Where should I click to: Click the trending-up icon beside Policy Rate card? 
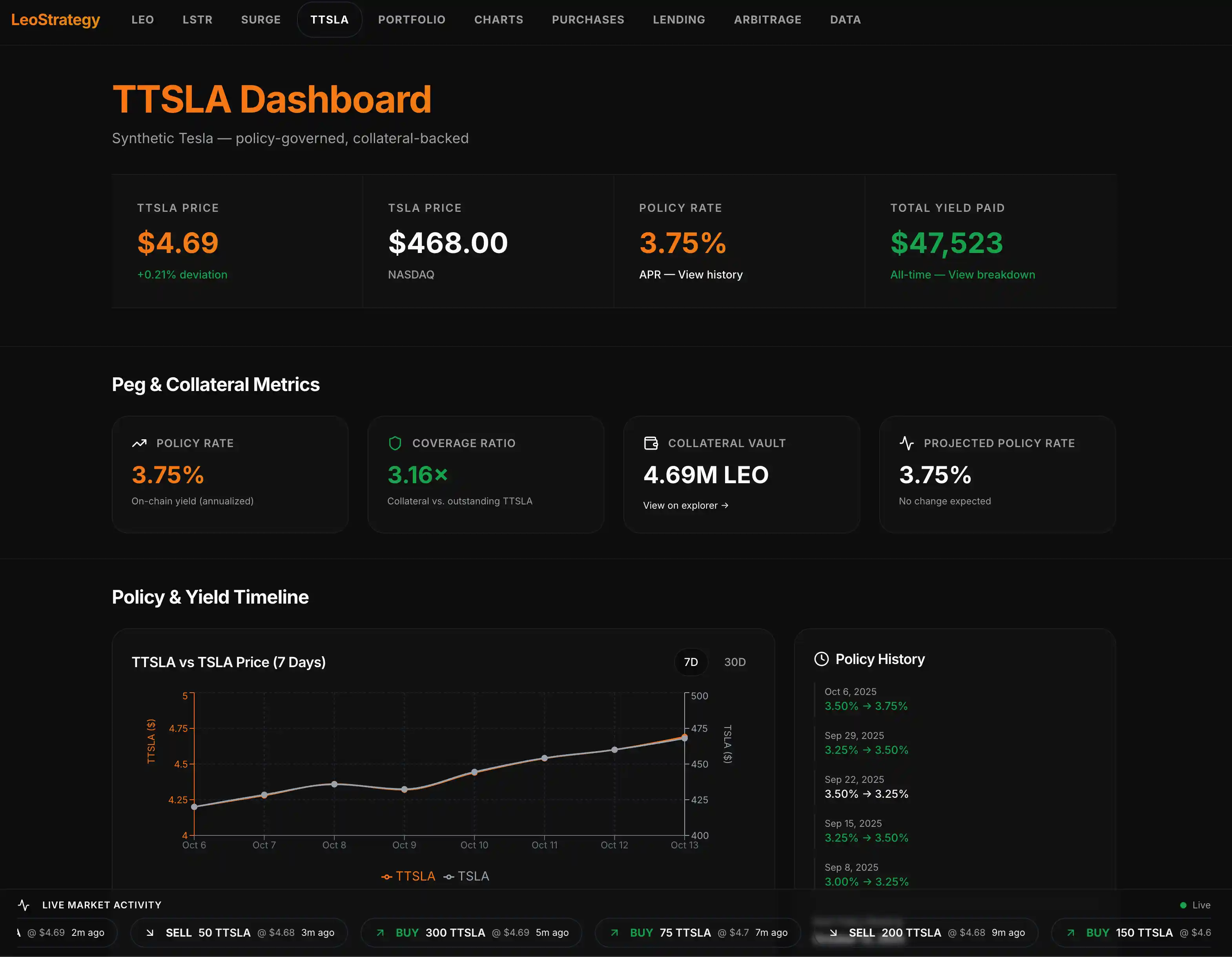coord(139,443)
